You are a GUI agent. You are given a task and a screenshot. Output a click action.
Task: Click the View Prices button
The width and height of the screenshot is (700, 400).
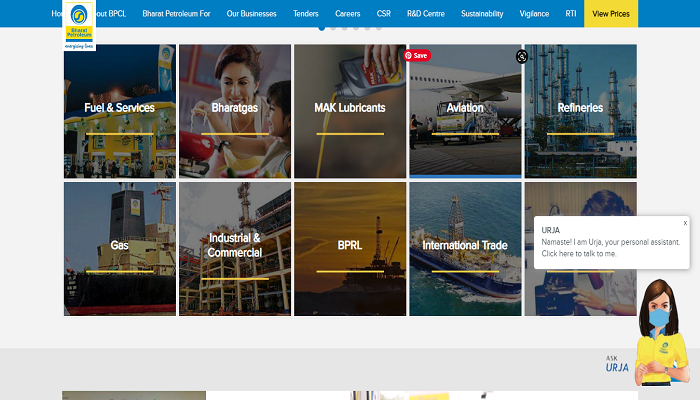(x=611, y=14)
